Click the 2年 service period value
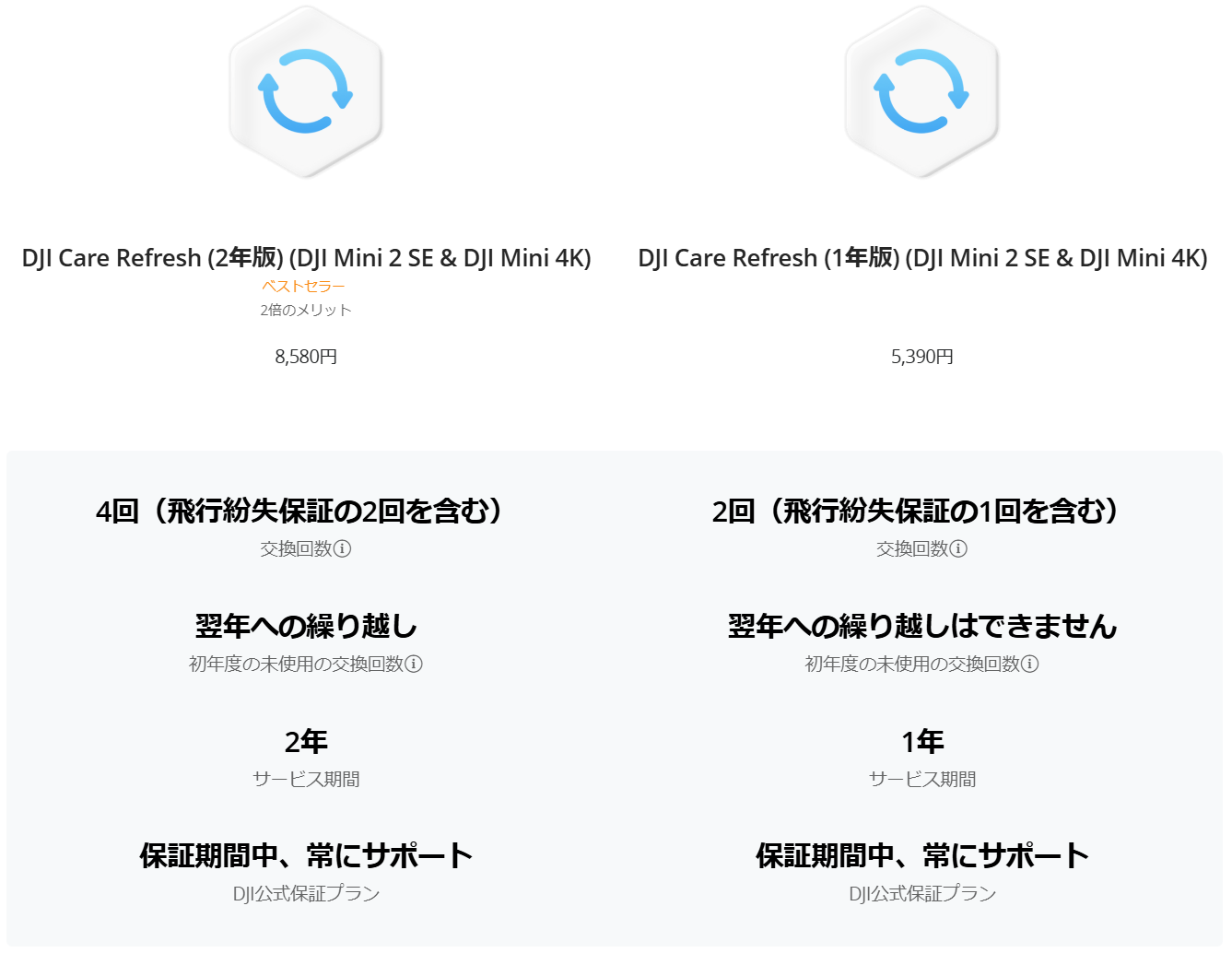The width and height of the screenshot is (1232, 953). (x=306, y=741)
